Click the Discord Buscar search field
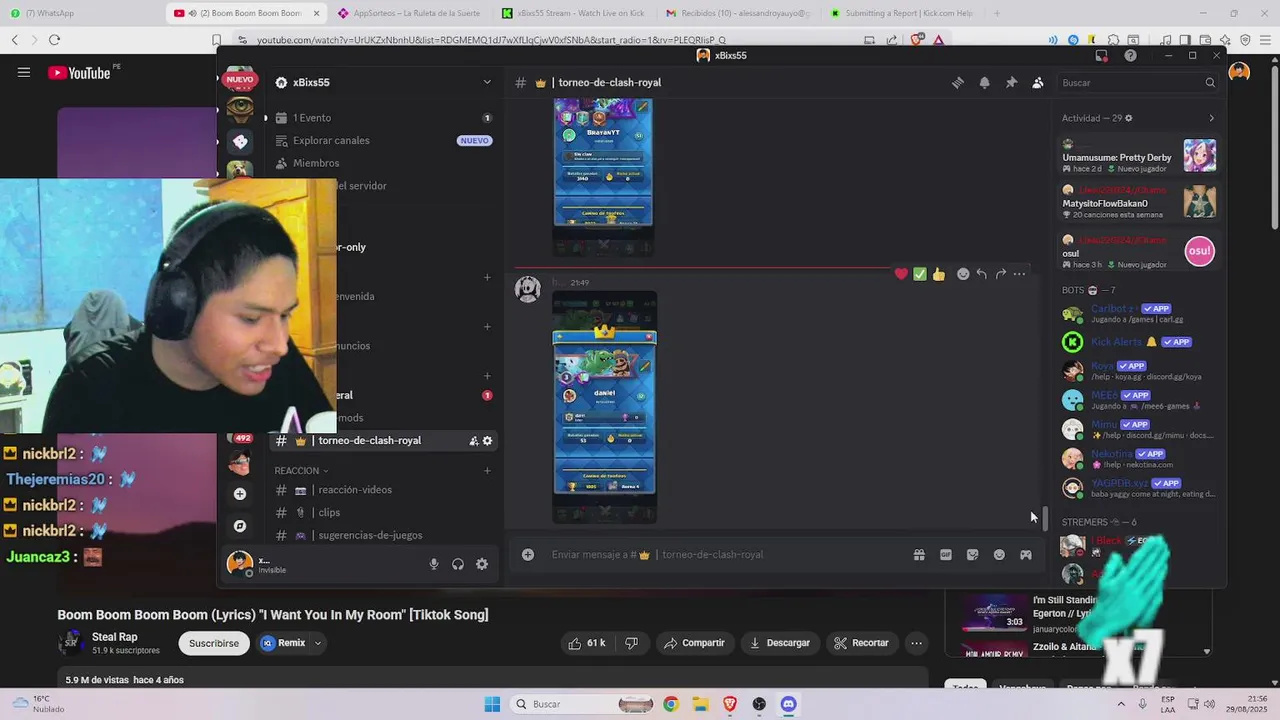The image size is (1280, 720). coord(1138,83)
